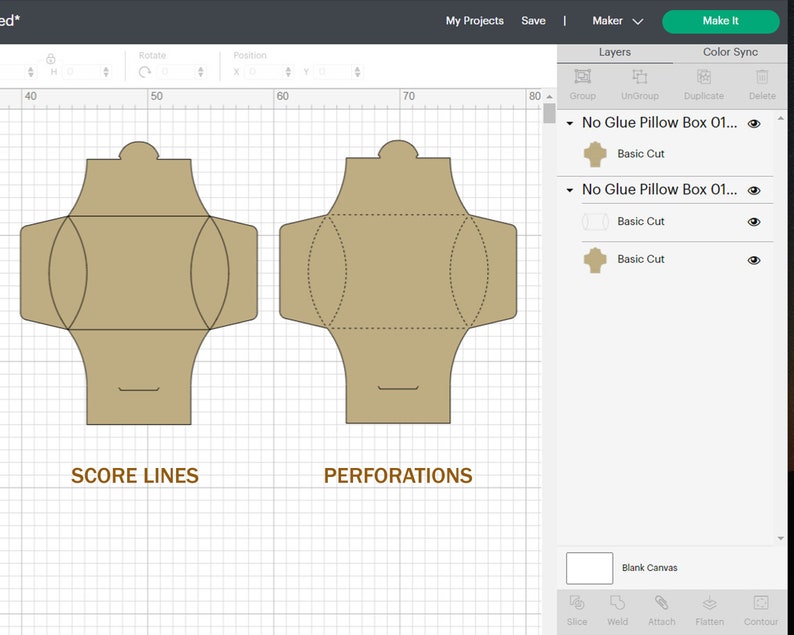Click the Height input field

click(81, 72)
